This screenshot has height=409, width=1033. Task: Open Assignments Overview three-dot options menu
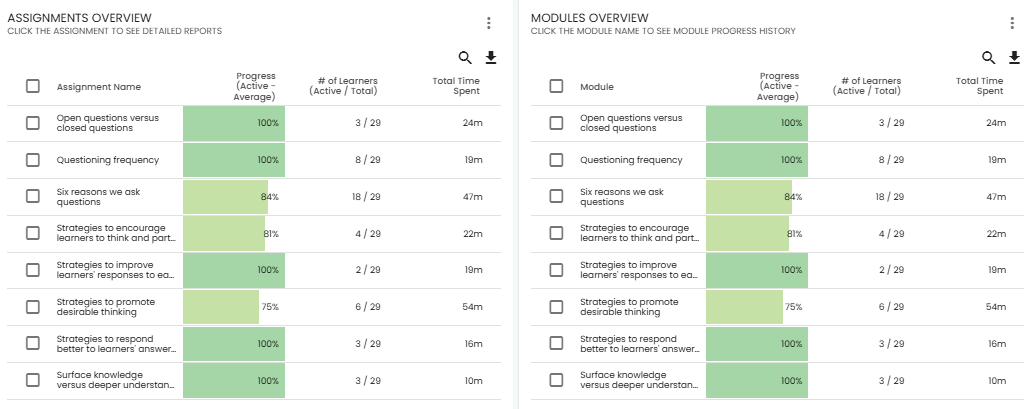pos(488,24)
